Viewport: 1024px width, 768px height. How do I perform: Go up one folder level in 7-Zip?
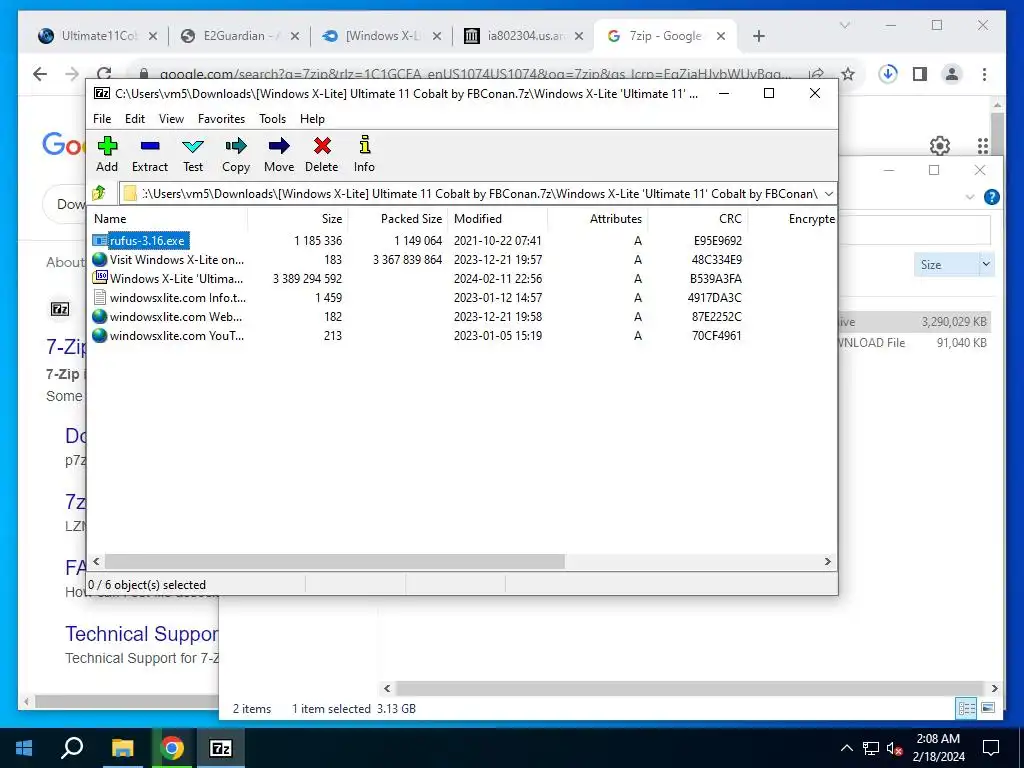[x=99, y=193]
